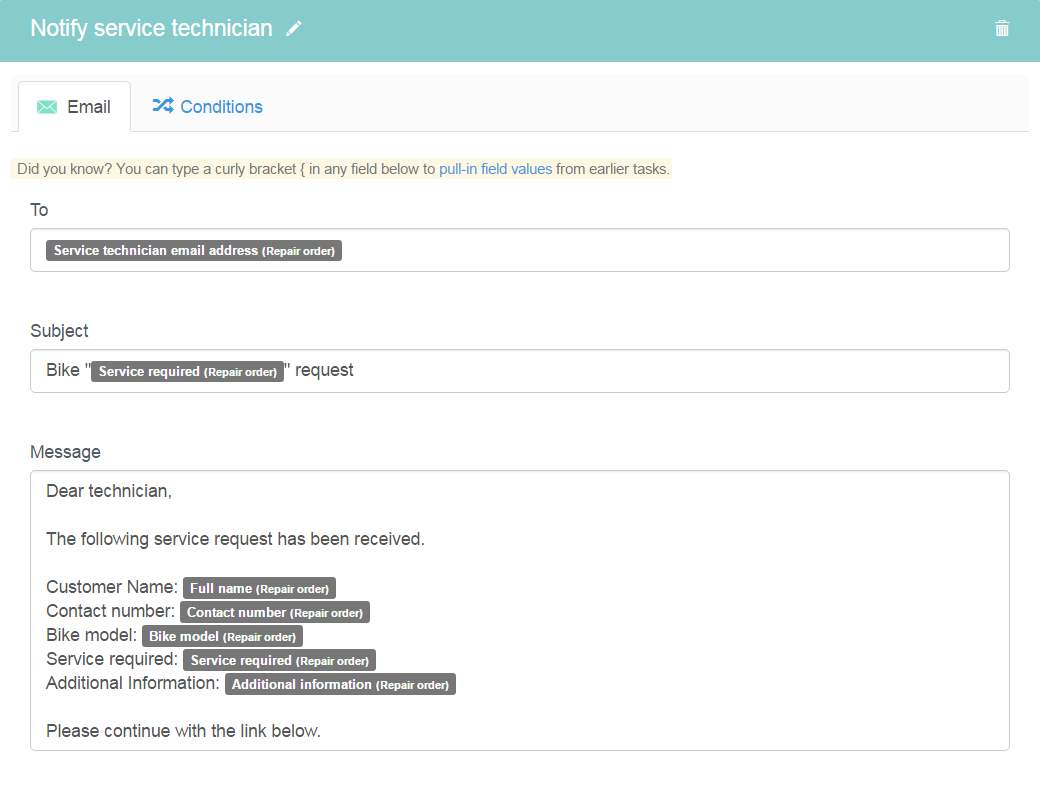Click the Subject field label
Viewport: 1040px width, 787px height.
click(59, 331)
